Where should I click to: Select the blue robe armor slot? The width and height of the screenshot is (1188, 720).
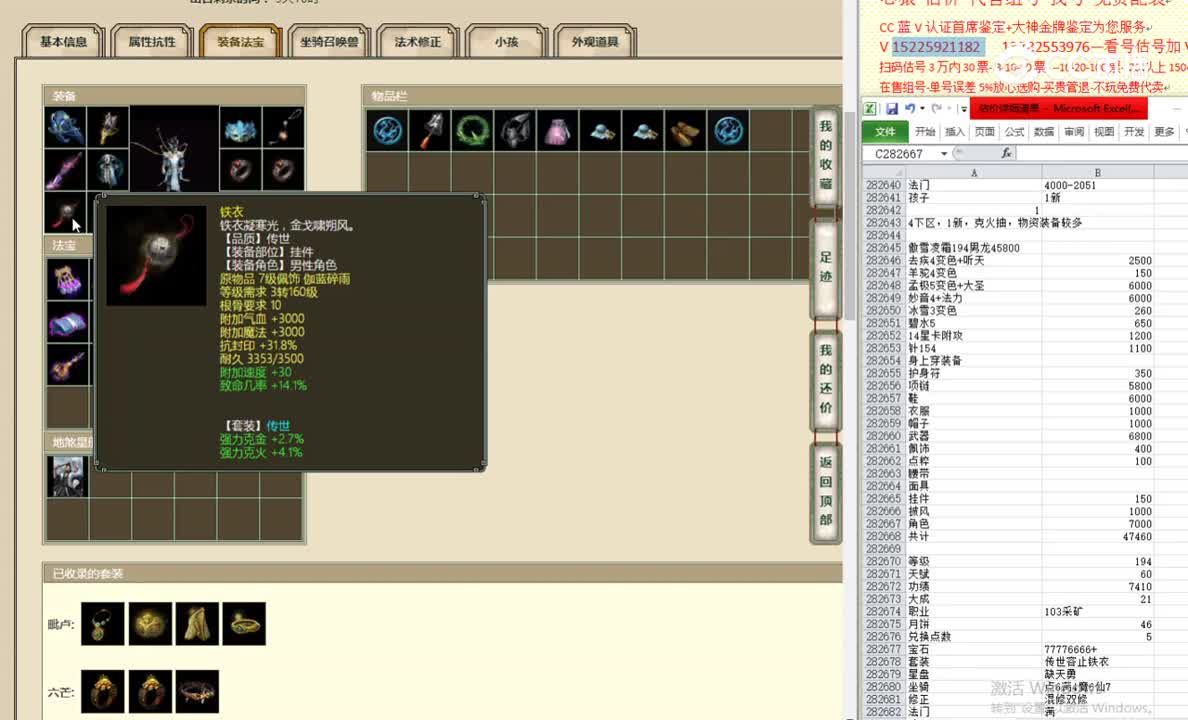(x=108, y=169)
